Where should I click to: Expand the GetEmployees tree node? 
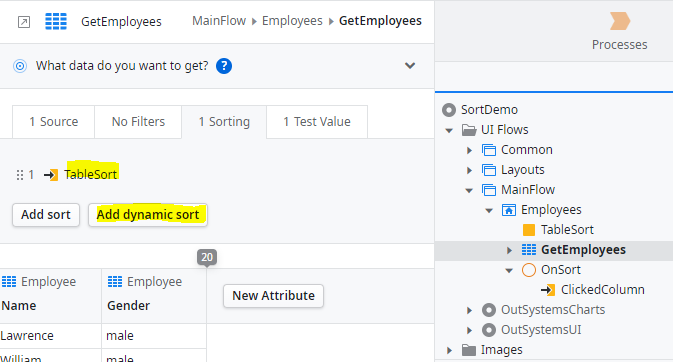point(509,250)
